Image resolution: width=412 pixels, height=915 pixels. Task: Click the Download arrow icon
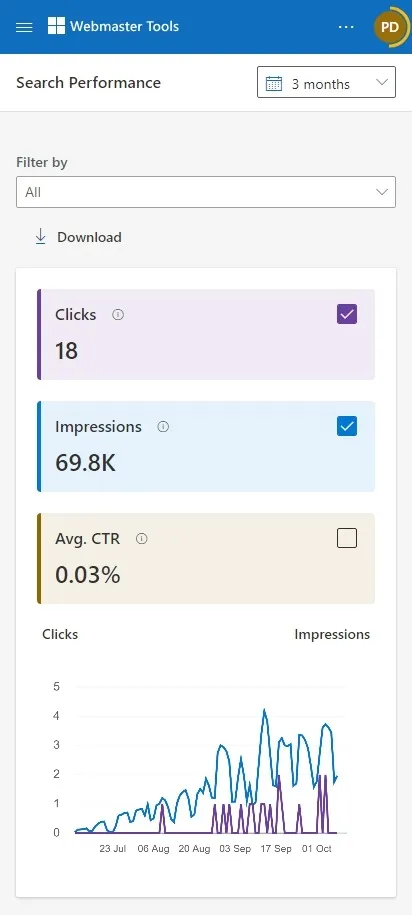(40, 237)
